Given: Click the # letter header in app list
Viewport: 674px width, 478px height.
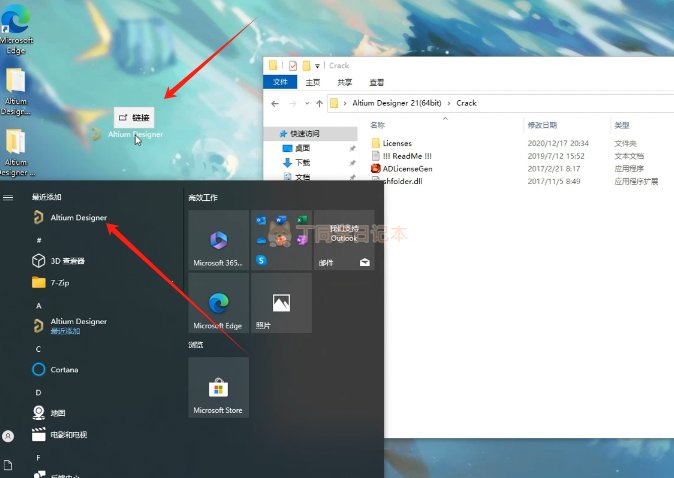Looking at the screenshot, I should (39, 240).
